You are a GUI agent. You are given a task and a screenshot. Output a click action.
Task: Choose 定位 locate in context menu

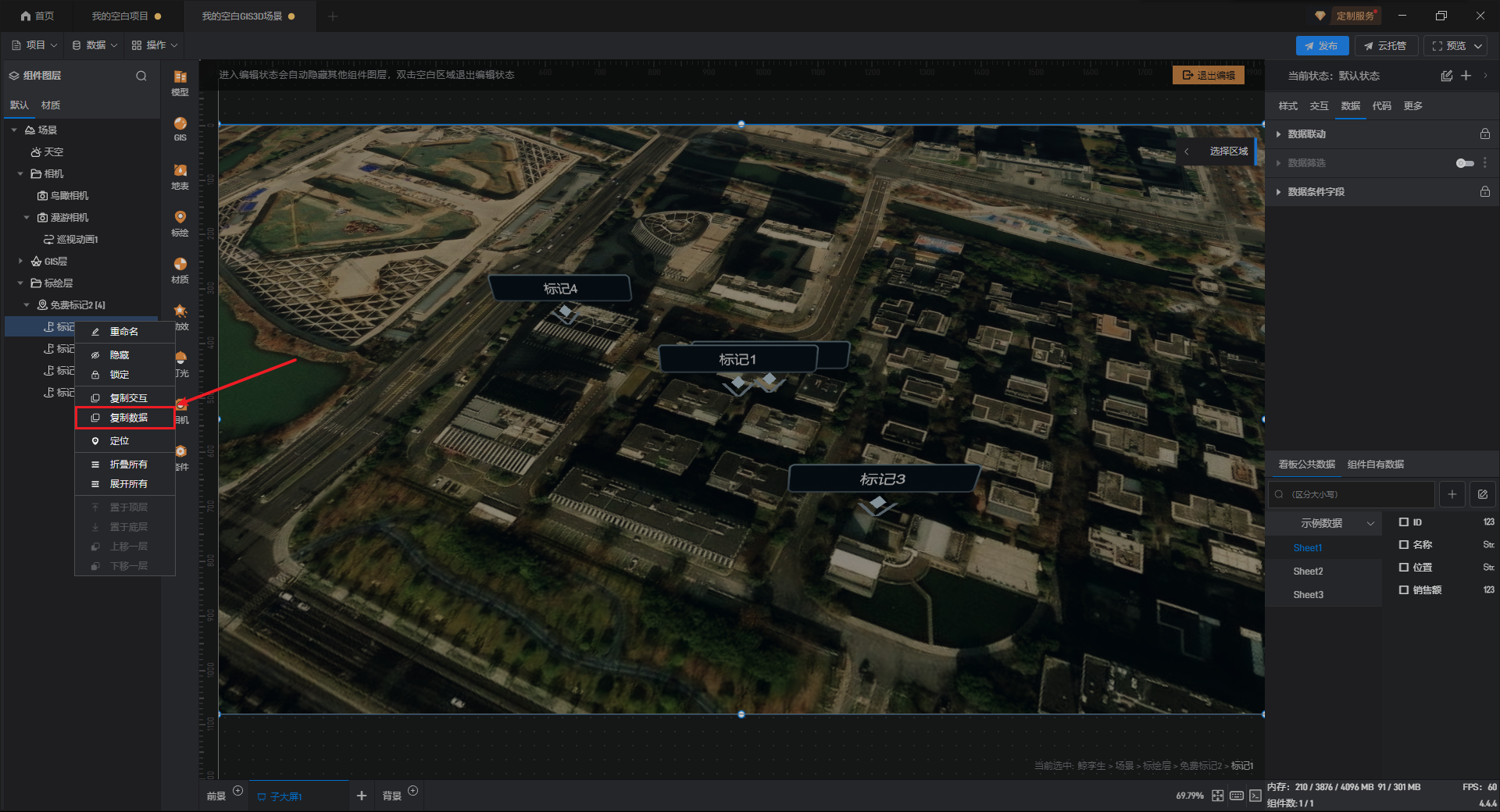pyautogui.click(x=125, y=441)
